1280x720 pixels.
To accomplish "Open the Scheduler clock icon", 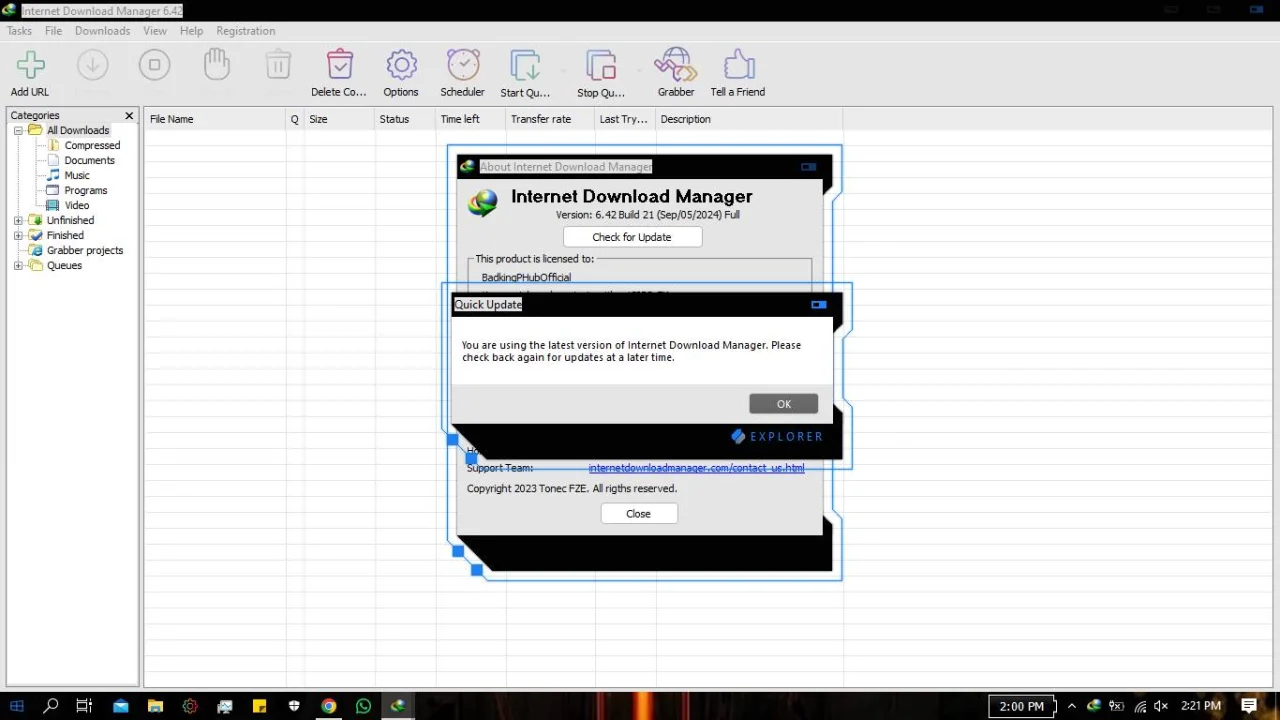I will [463, 66].
